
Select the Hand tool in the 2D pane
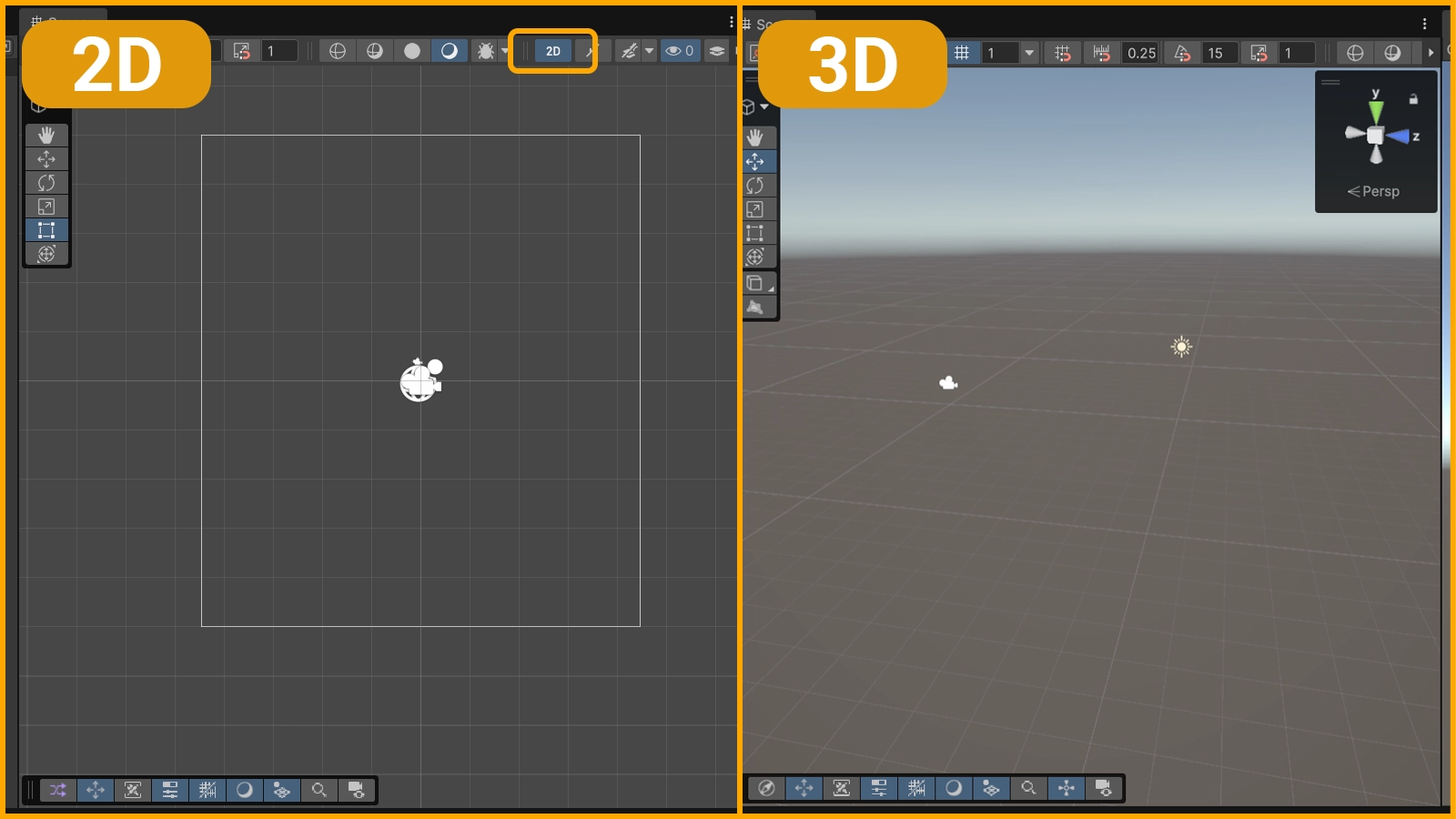(x=46, y=135)
